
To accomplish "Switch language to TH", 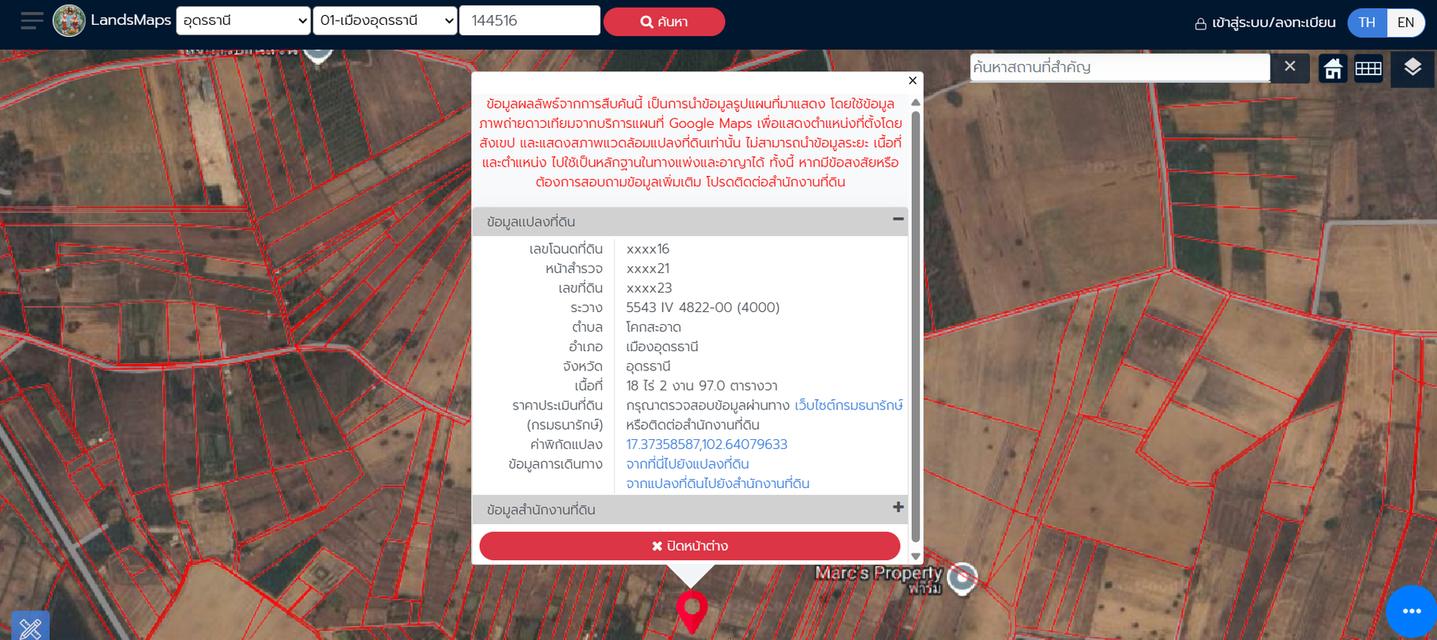I will 1367,22.
